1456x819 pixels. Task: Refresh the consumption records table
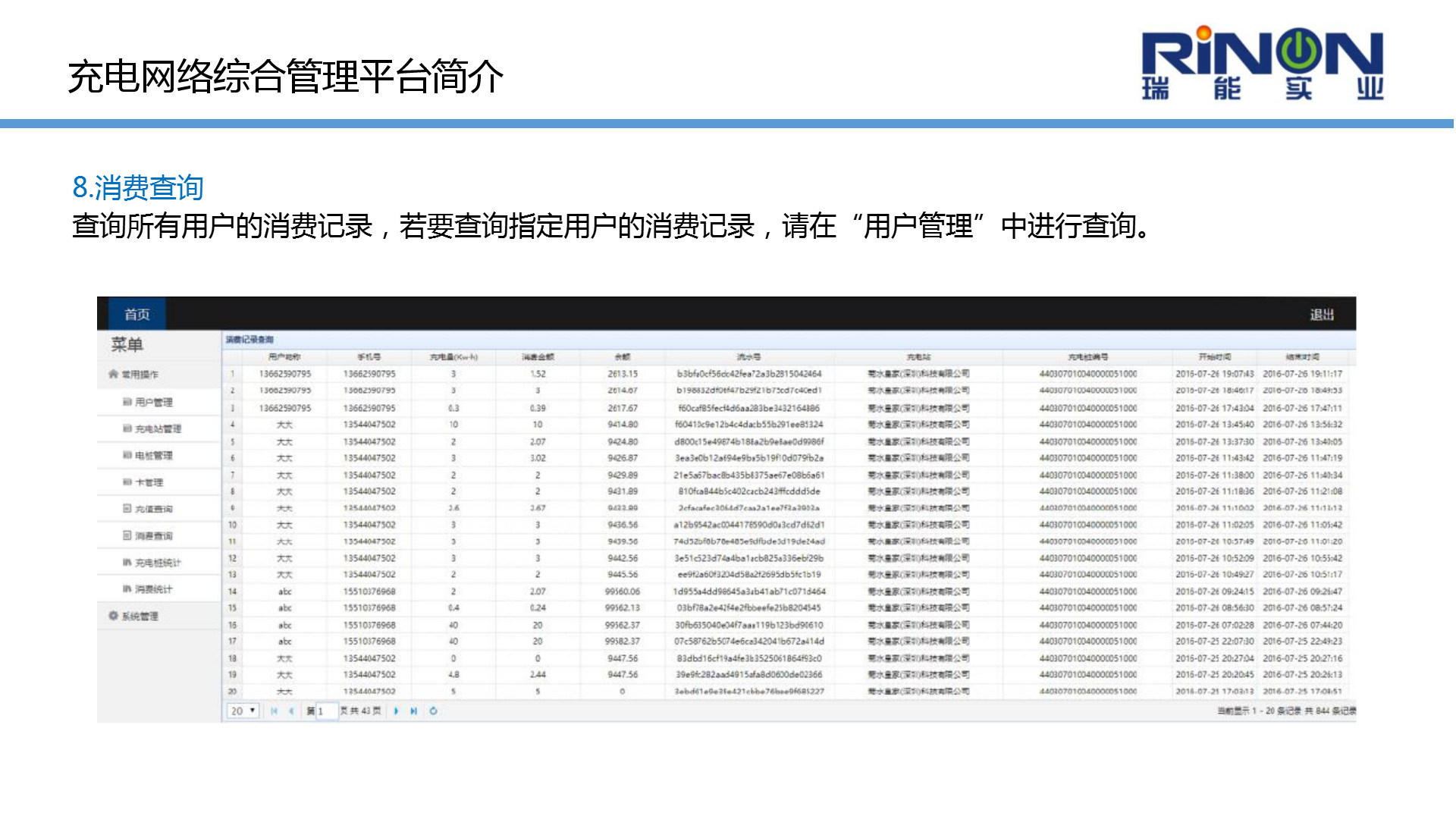[433, 711]
